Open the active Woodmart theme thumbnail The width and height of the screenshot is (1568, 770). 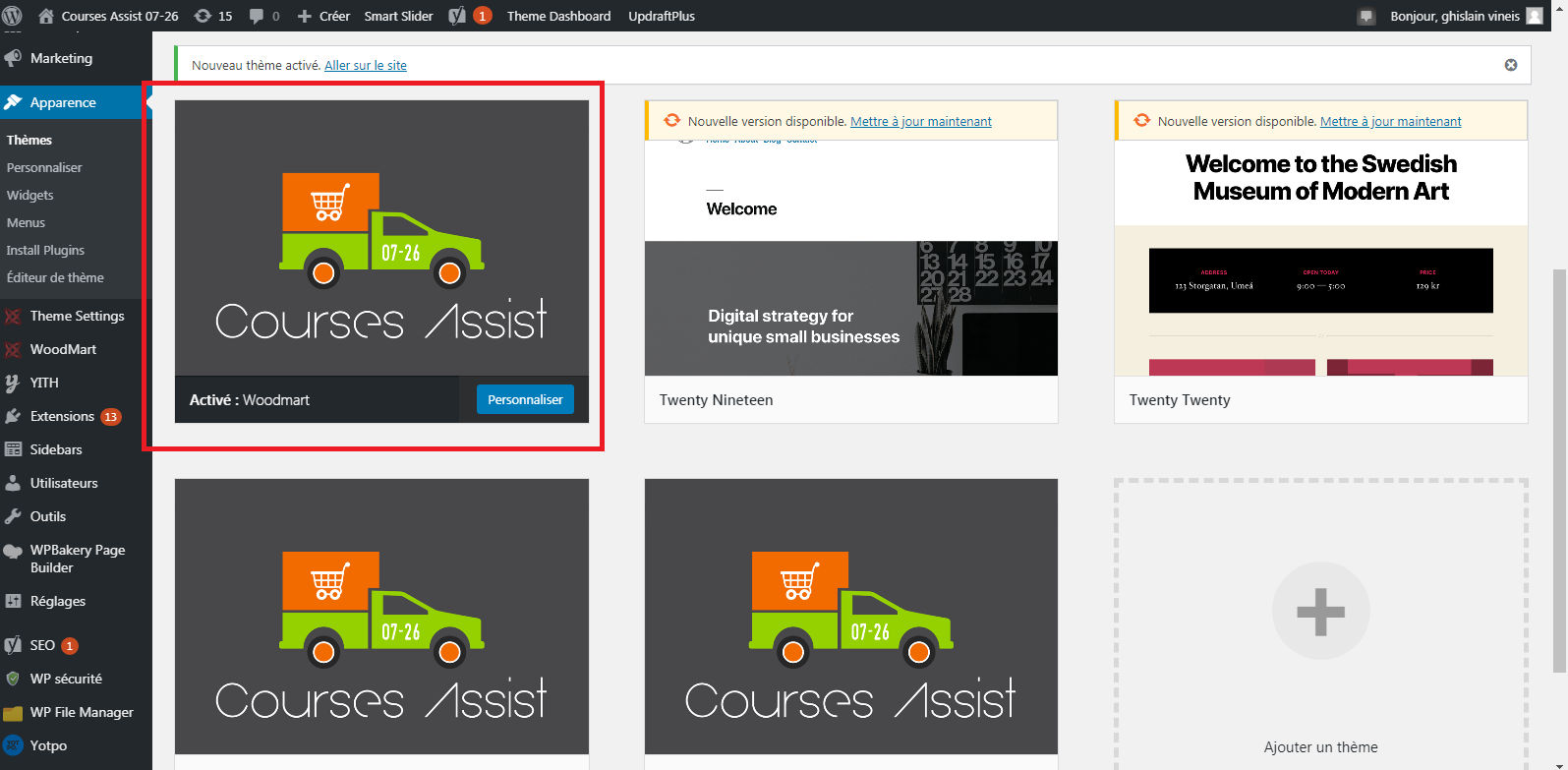click(x=381, y=238)
